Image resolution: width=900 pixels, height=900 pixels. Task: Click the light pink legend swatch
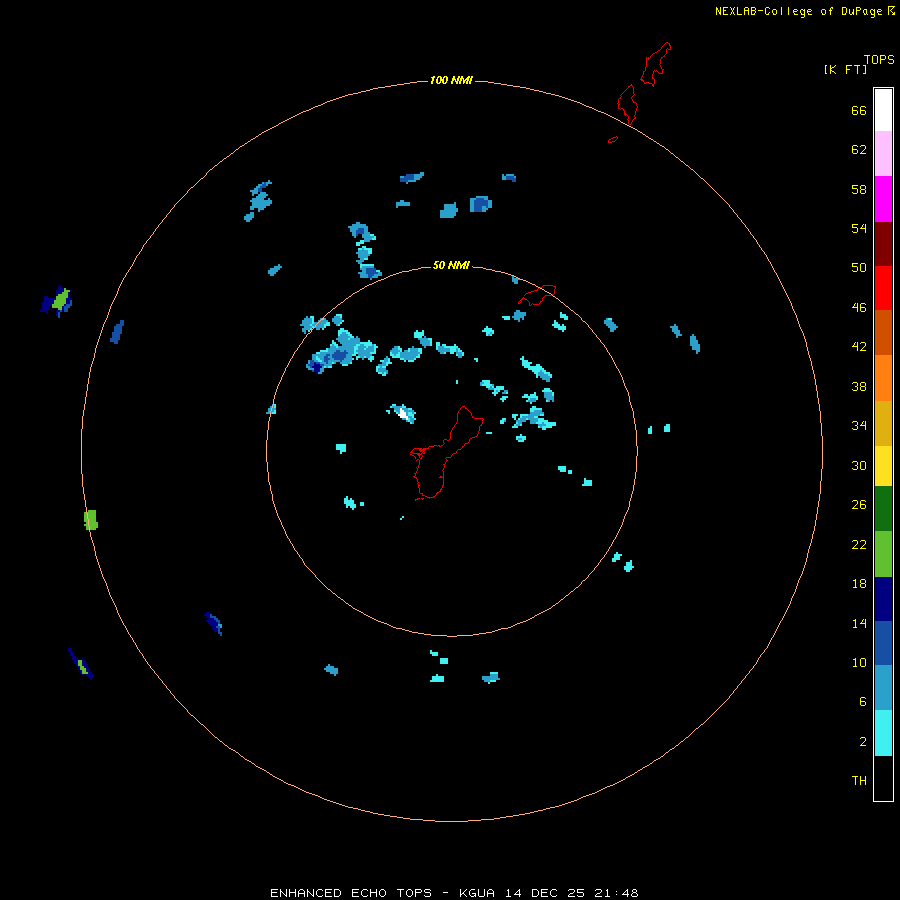(x=883, y=153)
